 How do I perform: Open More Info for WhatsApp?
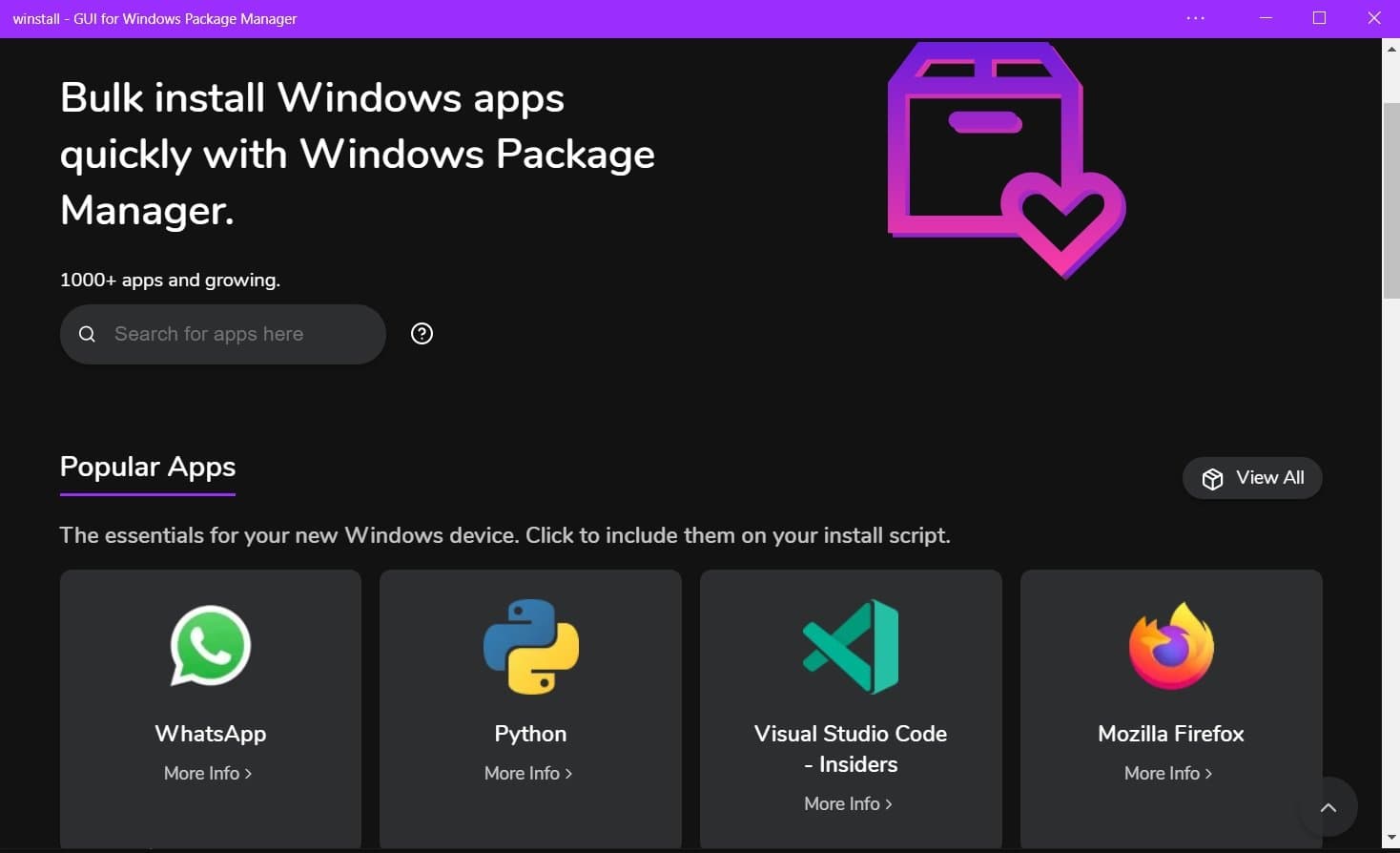point(208,773)
